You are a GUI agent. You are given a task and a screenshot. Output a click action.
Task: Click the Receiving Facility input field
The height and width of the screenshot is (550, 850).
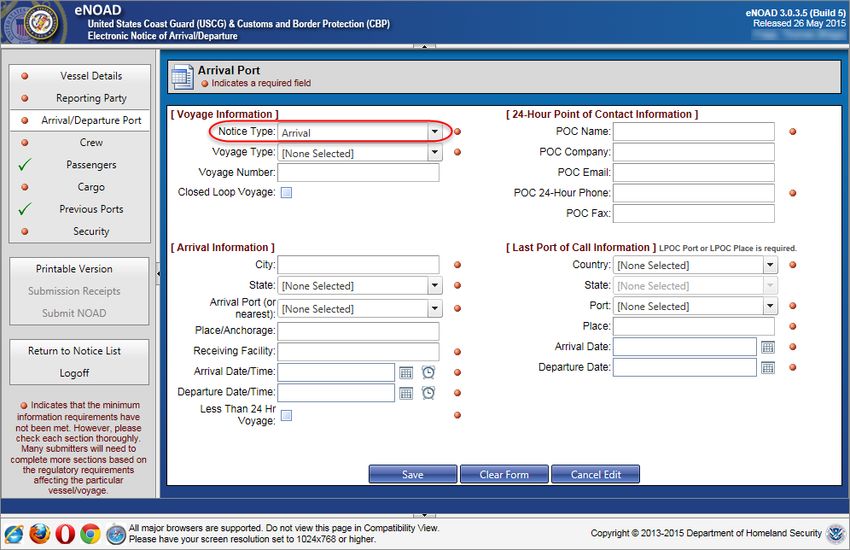point(358,352)
